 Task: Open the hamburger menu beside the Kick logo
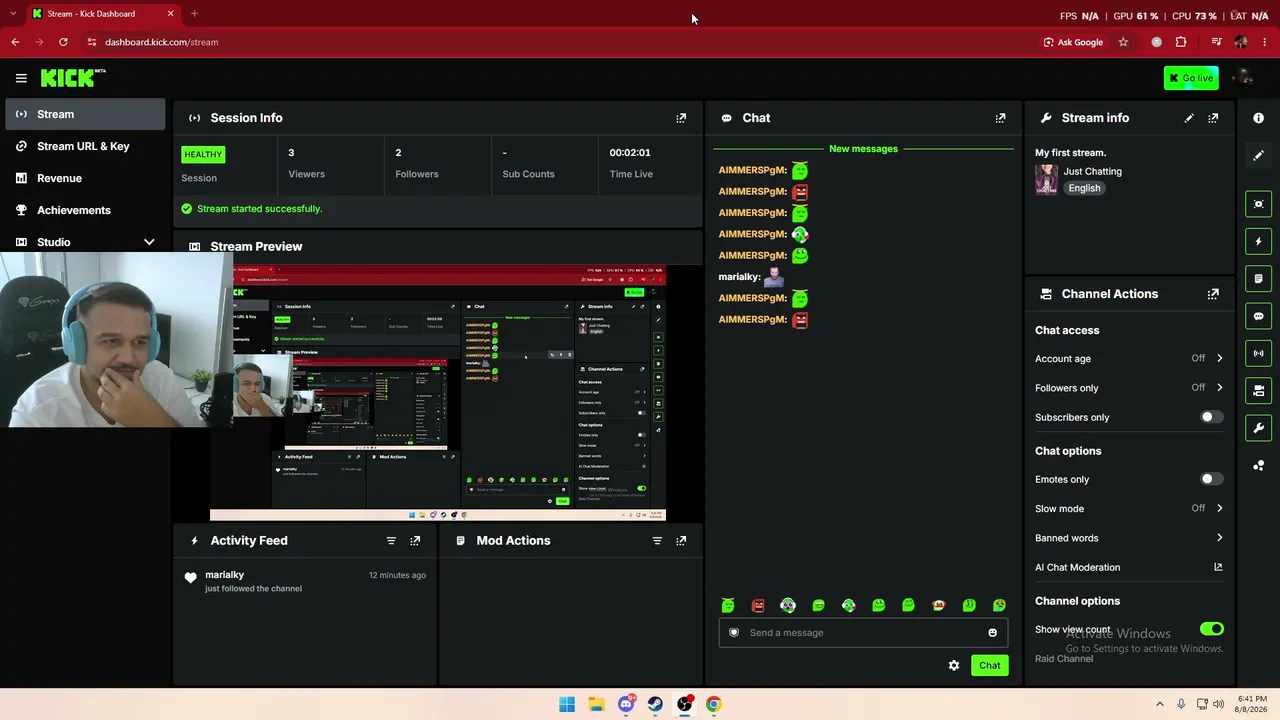tap(21, 78)
